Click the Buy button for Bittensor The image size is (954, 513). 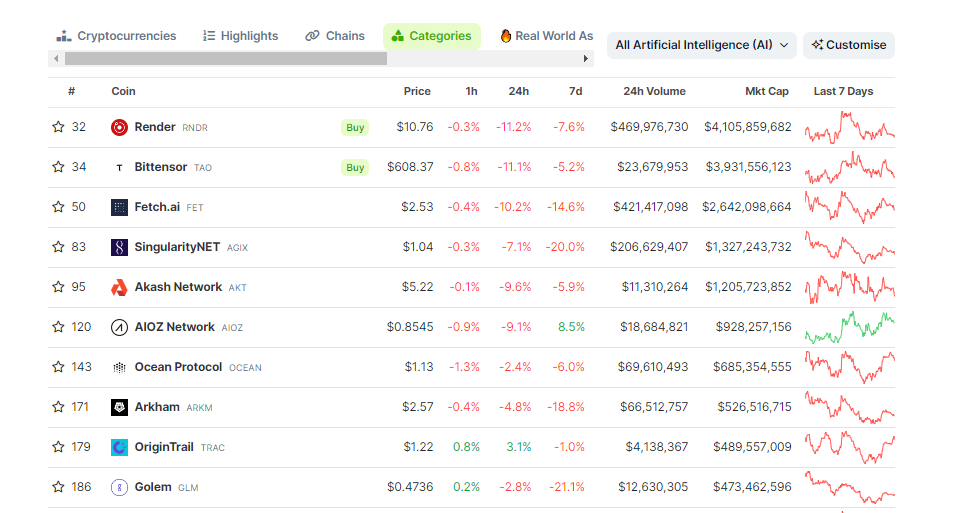click(x=355, y=167)
